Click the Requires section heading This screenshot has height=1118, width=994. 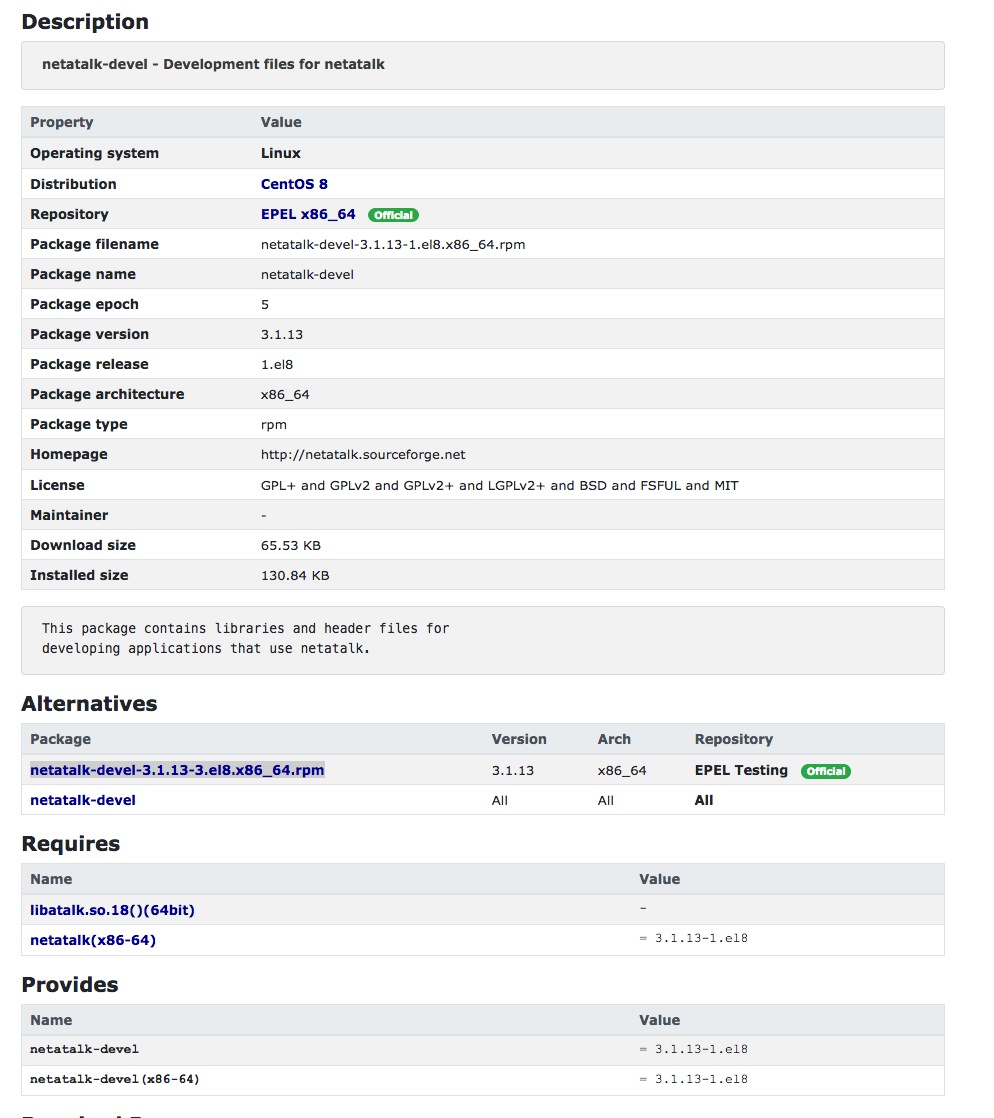pyautogui.click(x=70, y=844)
